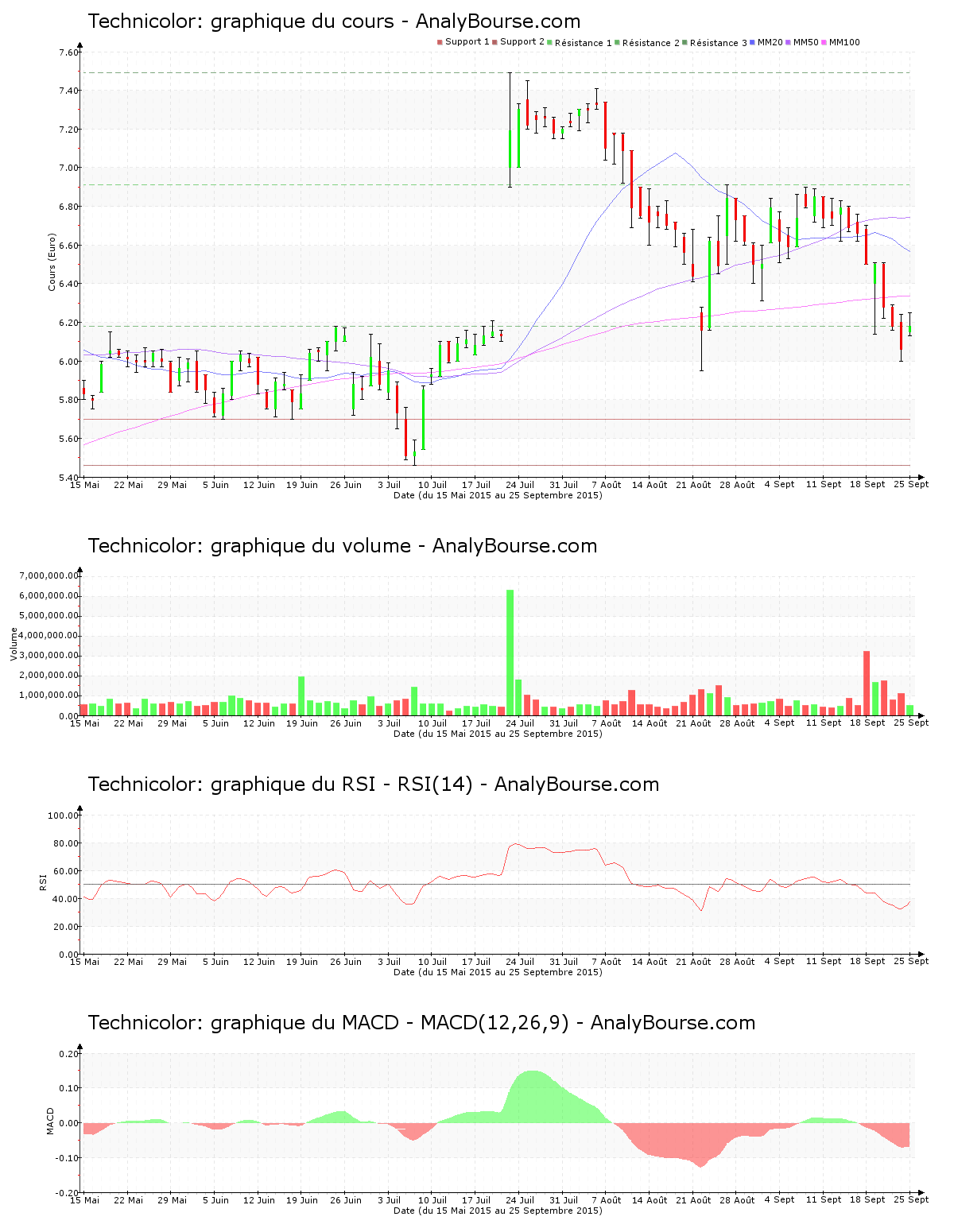Click the 'Cours (Euro)' y-axis label

tap(52, 262)
